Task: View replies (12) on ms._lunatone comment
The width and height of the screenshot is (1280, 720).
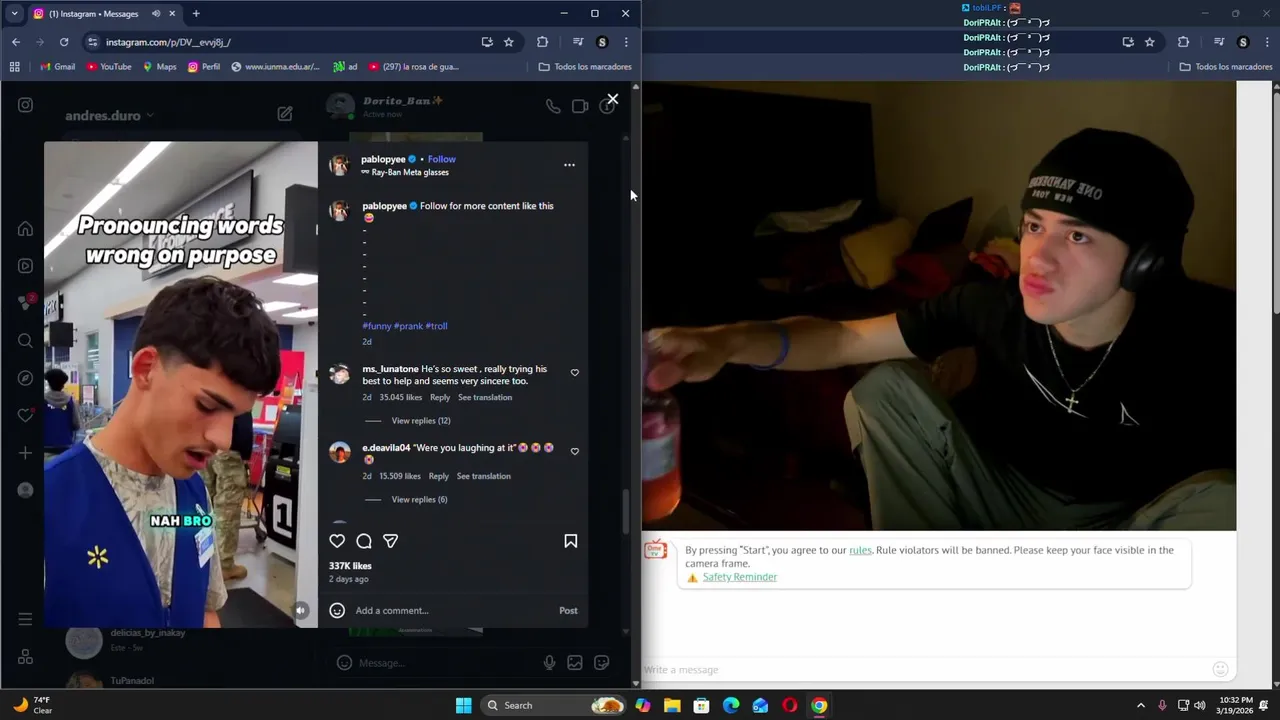Action: click(x=421, y=421)
